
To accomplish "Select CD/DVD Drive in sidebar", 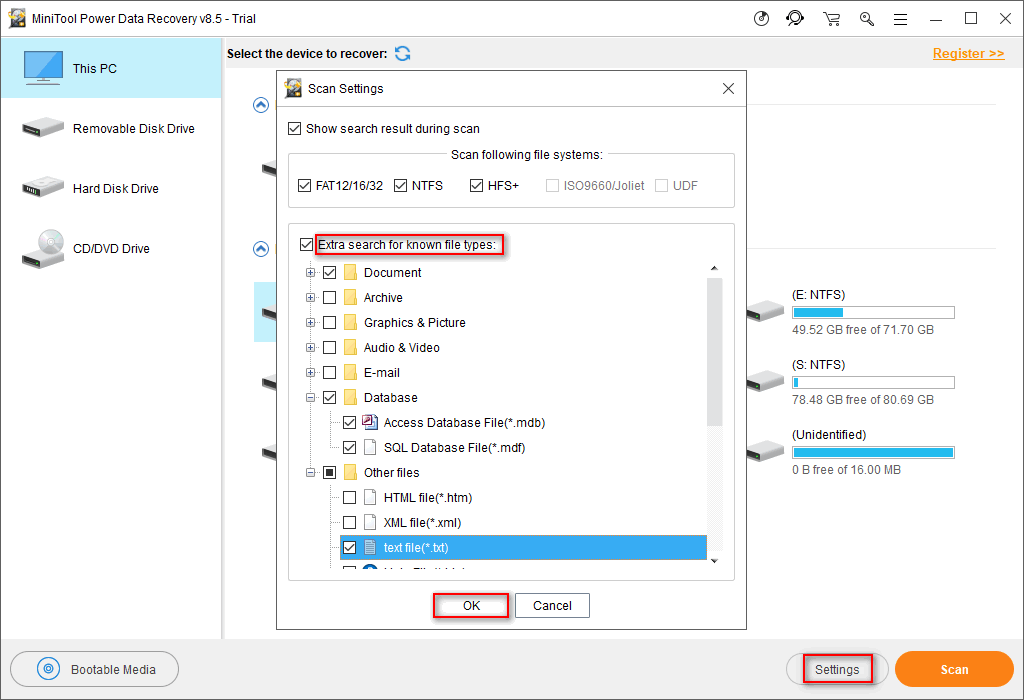I will [x=111, y=249].
